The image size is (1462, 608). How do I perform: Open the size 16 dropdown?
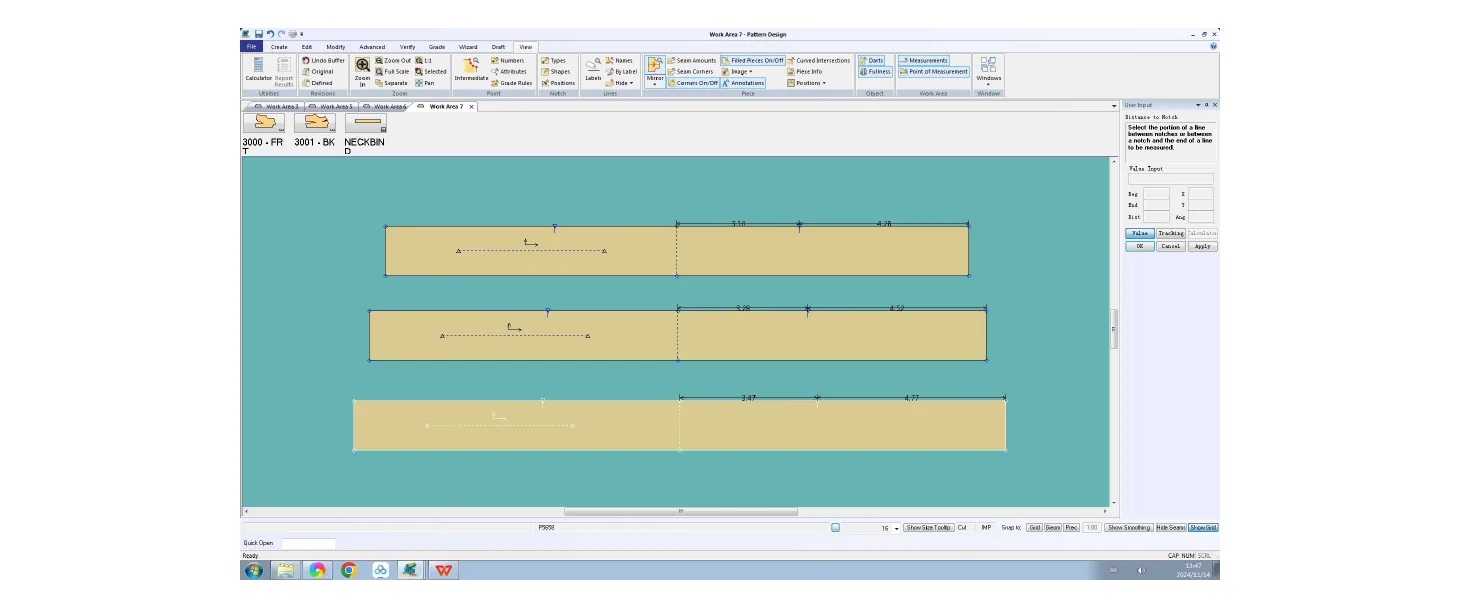pyautogui.click(x=896, y=528)
